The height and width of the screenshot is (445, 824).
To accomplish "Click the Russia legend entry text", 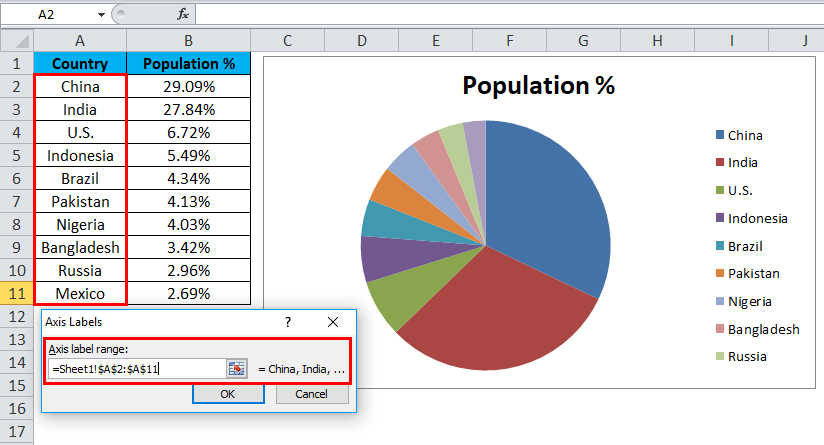I will [x=747, y=356].
